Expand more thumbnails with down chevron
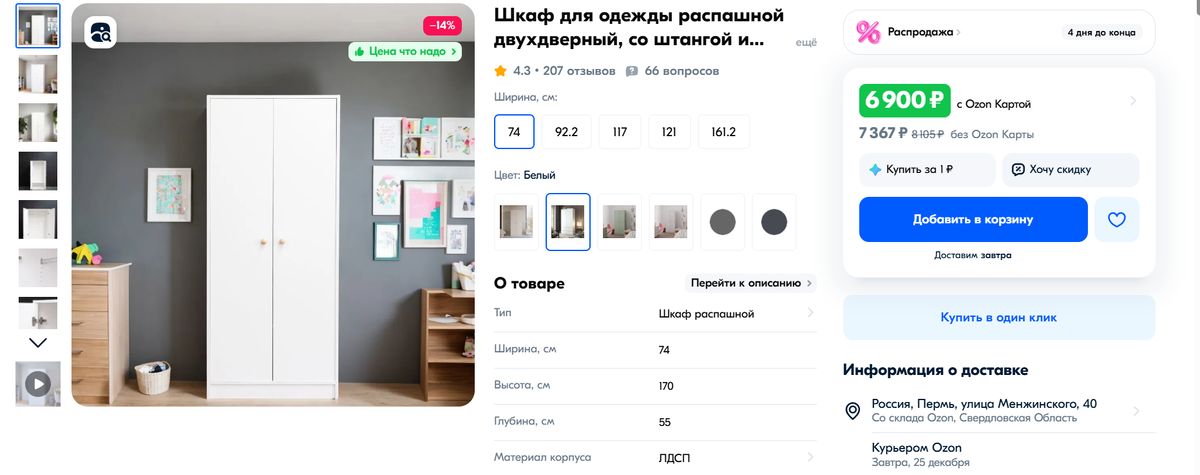Viewport: 1200px width, 475px height. [x=38, y=342]
